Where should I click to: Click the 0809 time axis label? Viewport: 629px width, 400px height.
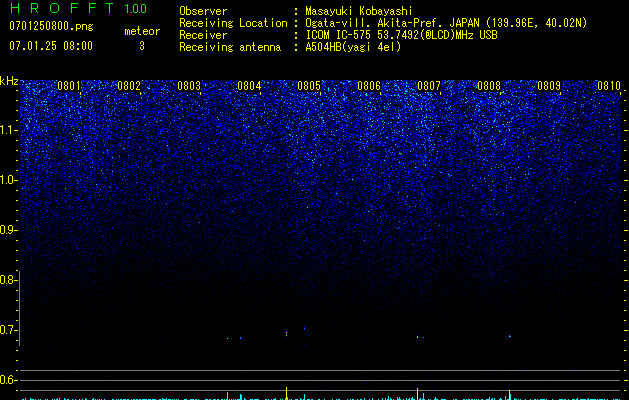pyautogui.click(x=549, y=85)
